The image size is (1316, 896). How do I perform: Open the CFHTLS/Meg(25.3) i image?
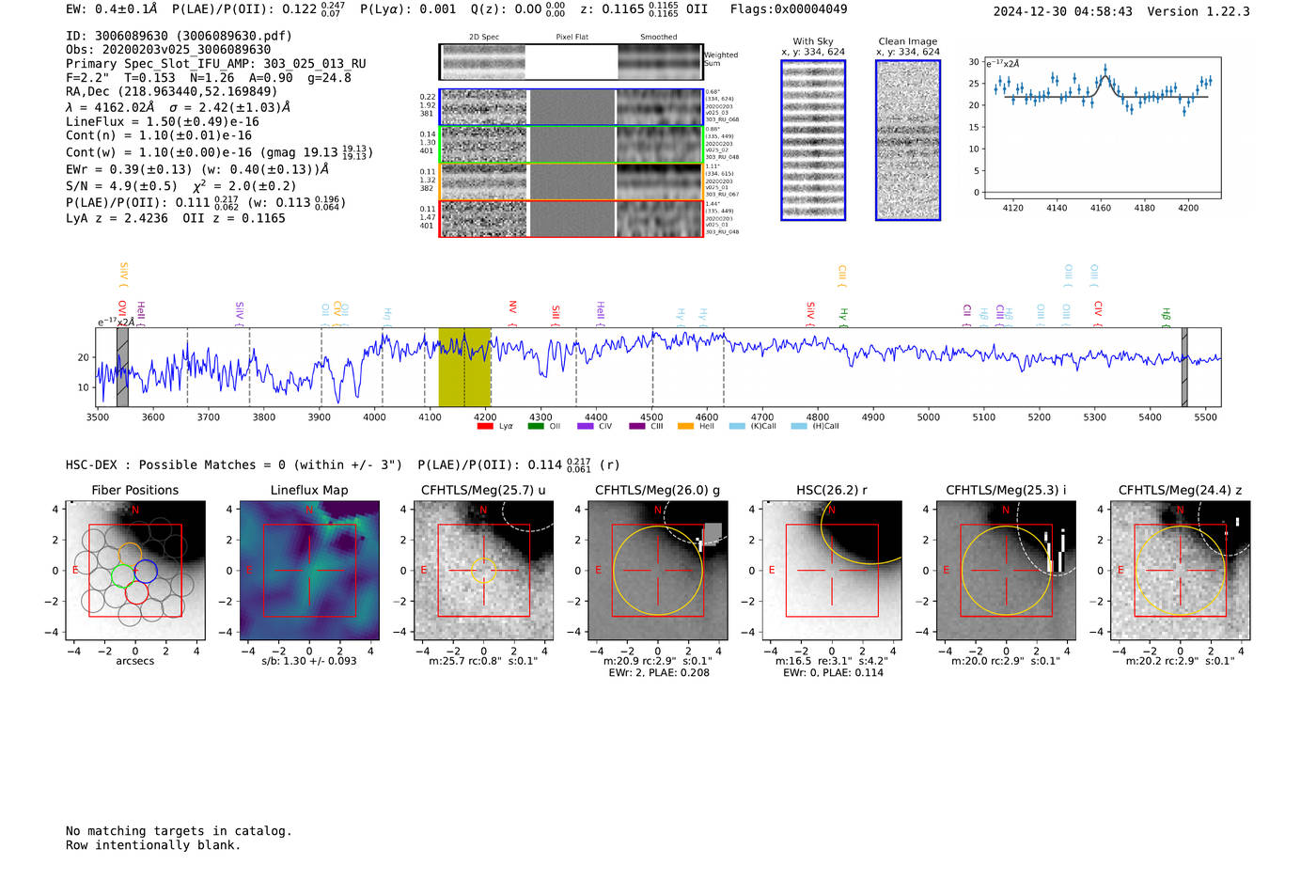tap(1006, 571)
